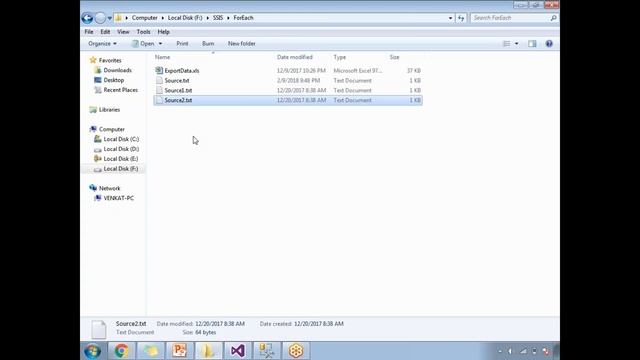Switch to Visual Studio in the taskbar
Viewport: 640px width, 360px height.
tap(238, 351)
